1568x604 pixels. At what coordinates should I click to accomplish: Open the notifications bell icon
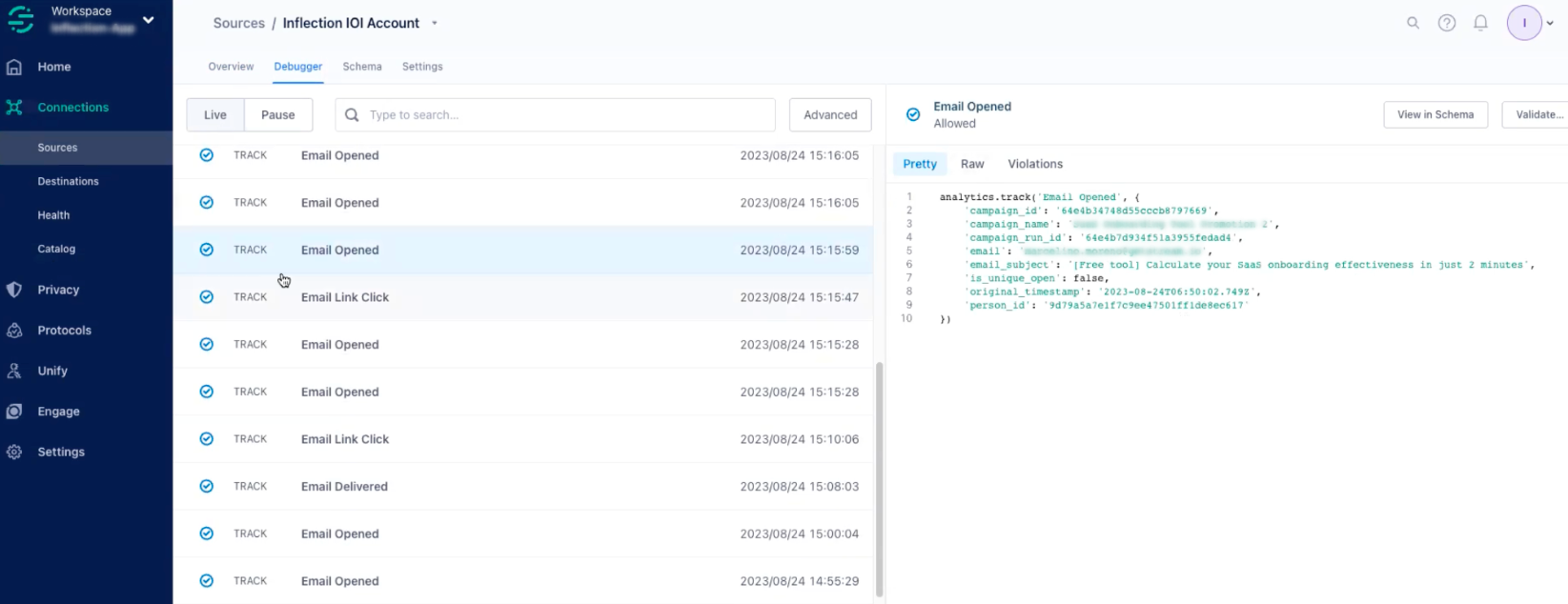[1480, 23]
